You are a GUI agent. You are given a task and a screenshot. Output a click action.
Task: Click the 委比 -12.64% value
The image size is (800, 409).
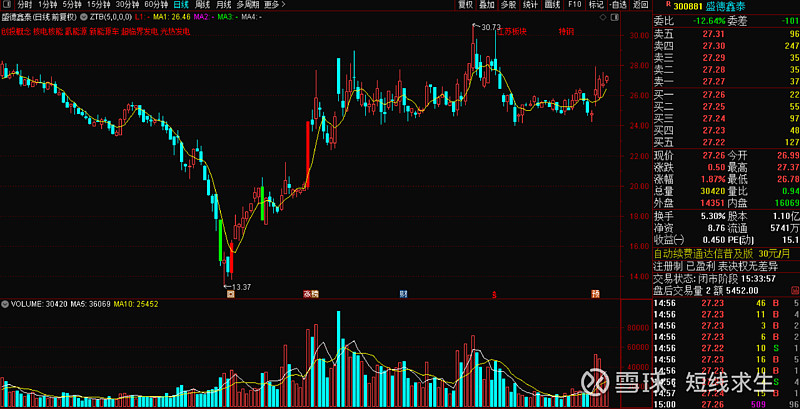[709, 21]
